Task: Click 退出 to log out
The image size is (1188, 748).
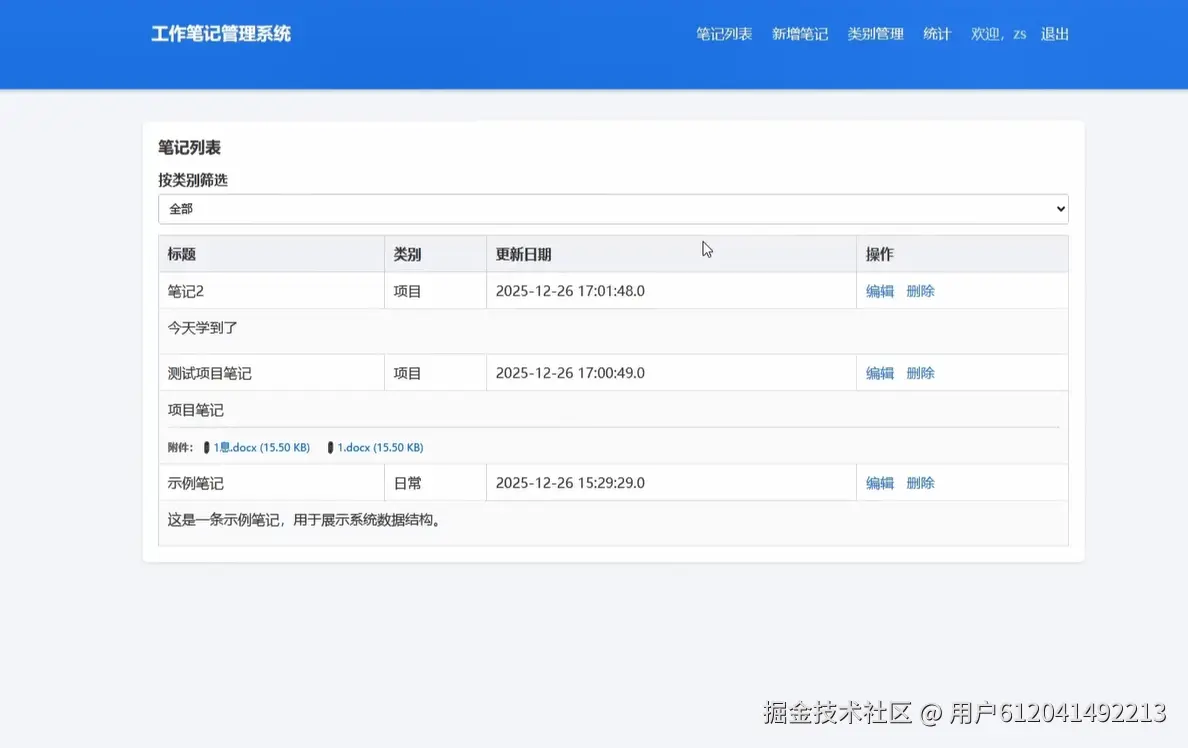Action: coord(1055,34)
